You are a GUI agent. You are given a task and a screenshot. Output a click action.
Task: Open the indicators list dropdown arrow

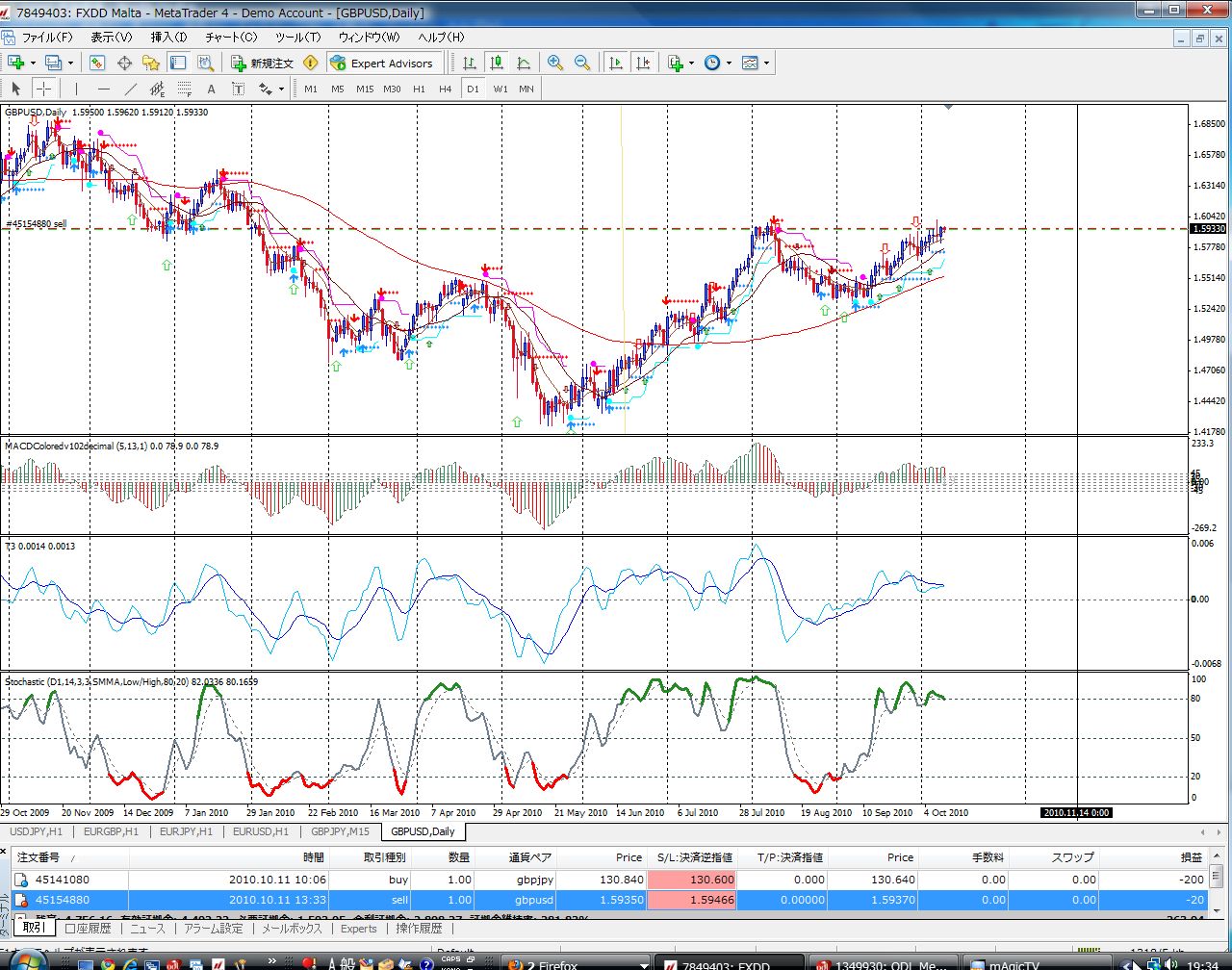tap(691, 63)
